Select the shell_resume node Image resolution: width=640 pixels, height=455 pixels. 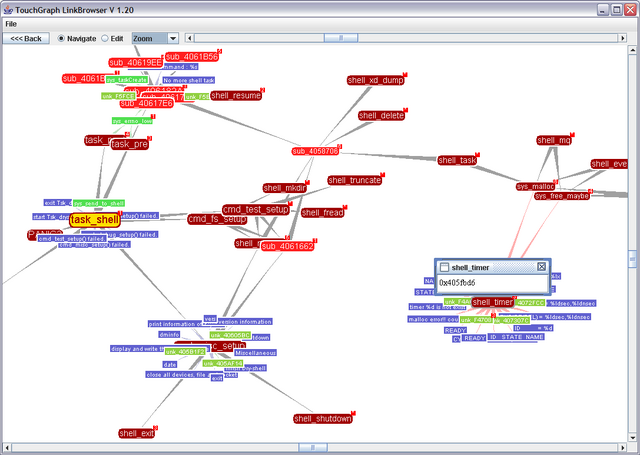pos(236,95)
